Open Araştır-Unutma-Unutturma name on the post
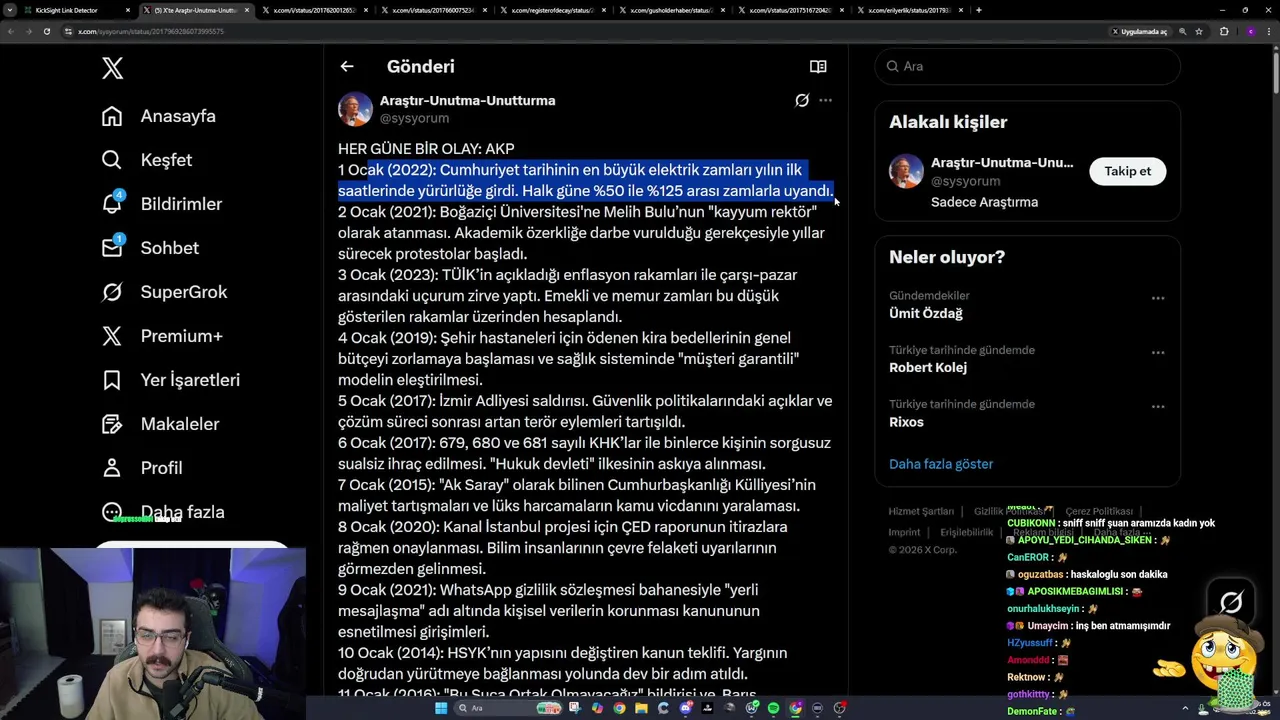 pyautogui.click(x=467, y=100)
